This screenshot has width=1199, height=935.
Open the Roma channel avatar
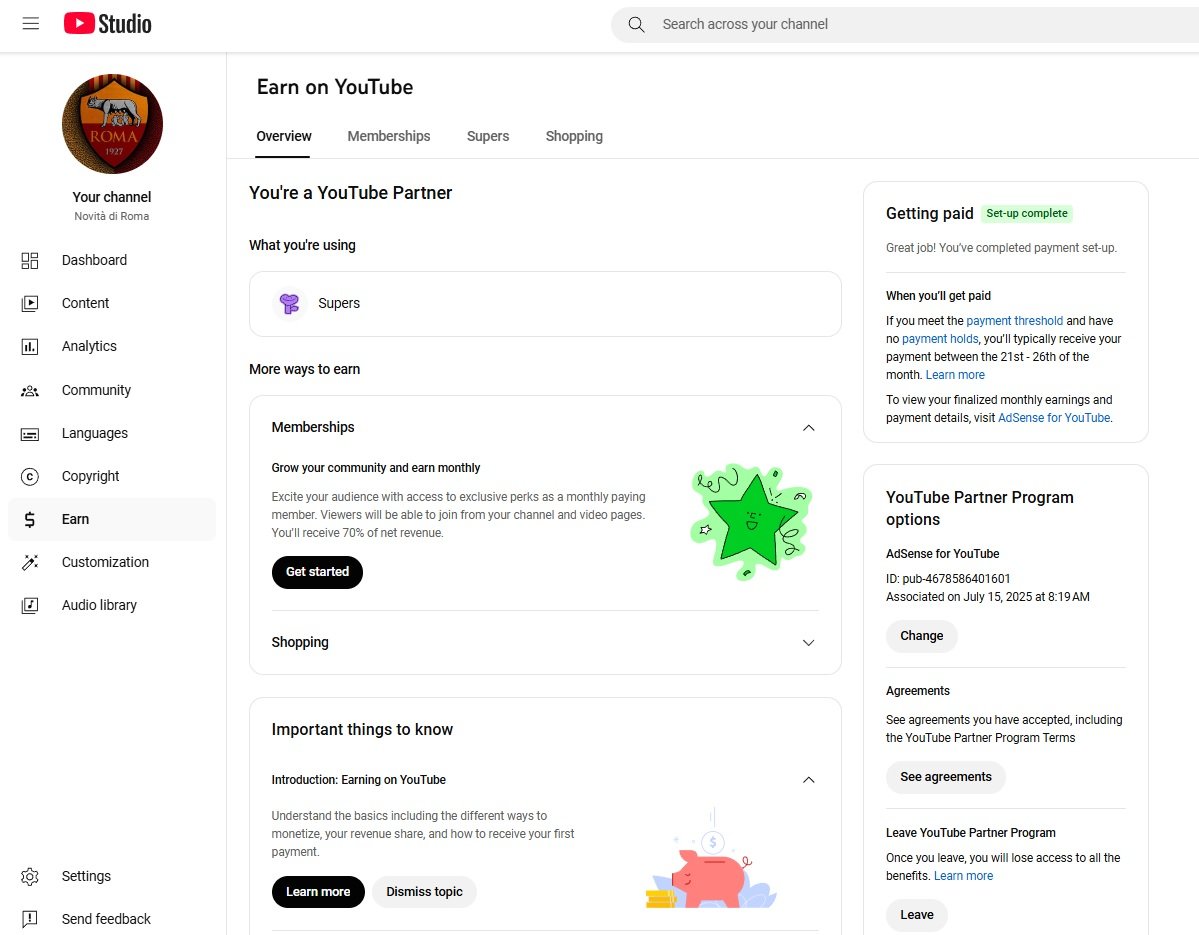pos(112,124)
